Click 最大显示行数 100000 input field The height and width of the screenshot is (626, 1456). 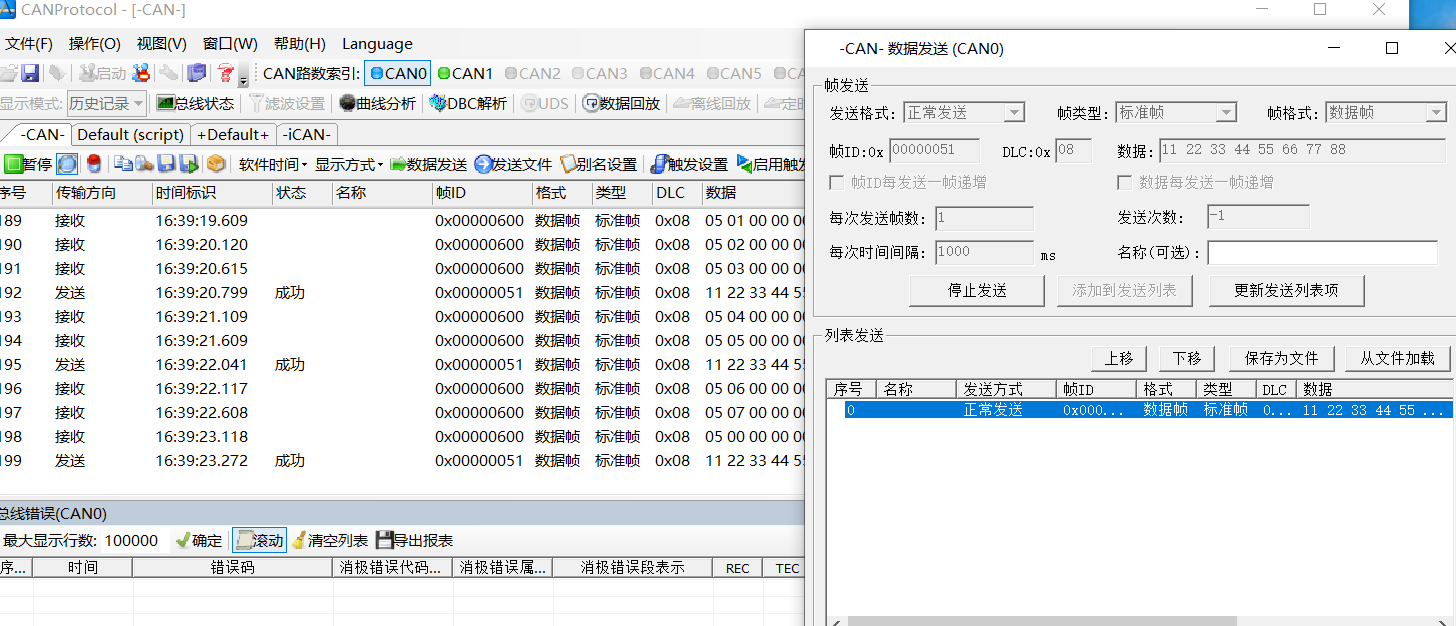[135, 541]
